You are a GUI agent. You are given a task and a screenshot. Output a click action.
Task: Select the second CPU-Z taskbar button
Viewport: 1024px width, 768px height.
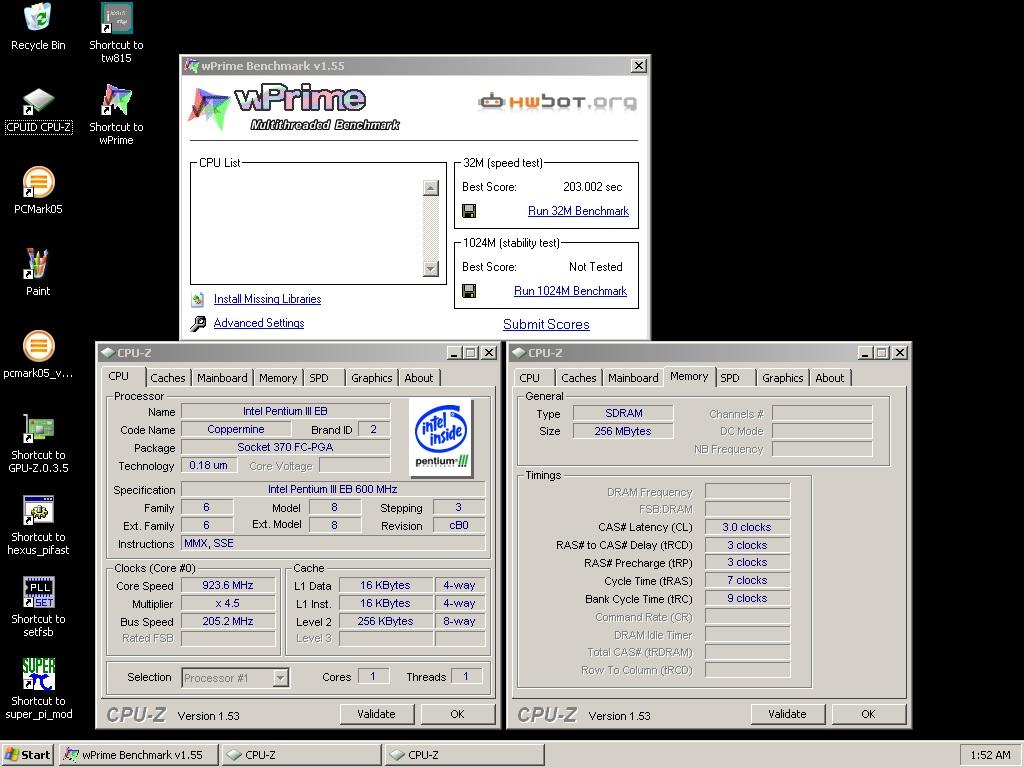[x=464, y=755]
